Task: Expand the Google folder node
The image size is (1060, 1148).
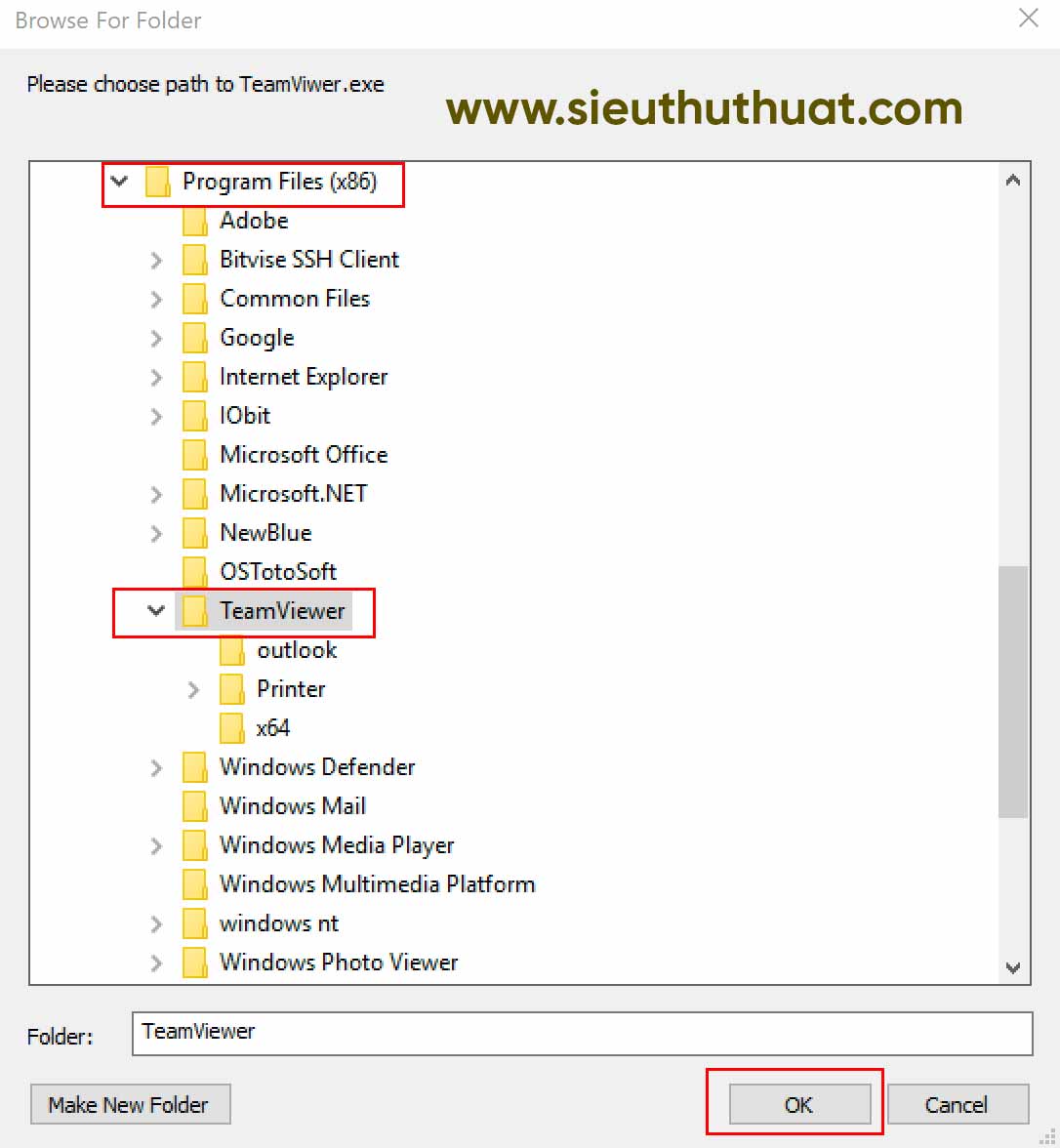Action: click(156, 338)
